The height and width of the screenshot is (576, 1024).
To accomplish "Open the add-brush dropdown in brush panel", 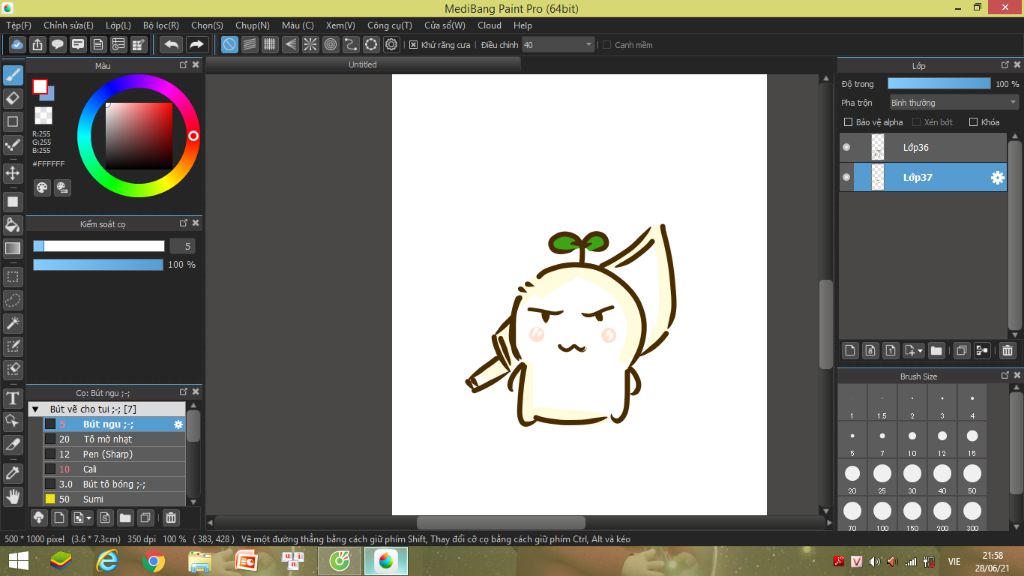I will coord(82,518).
